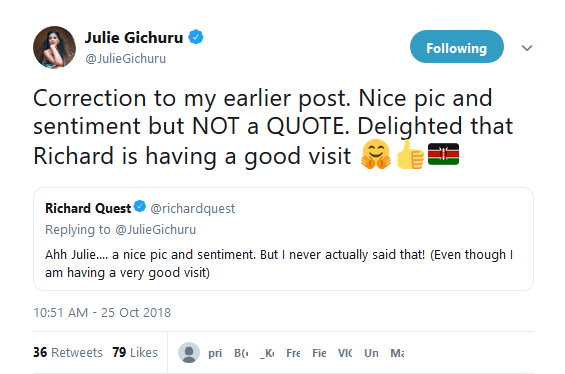
Task: Click the verified badge beside Richard Quest
Action: 140,206
